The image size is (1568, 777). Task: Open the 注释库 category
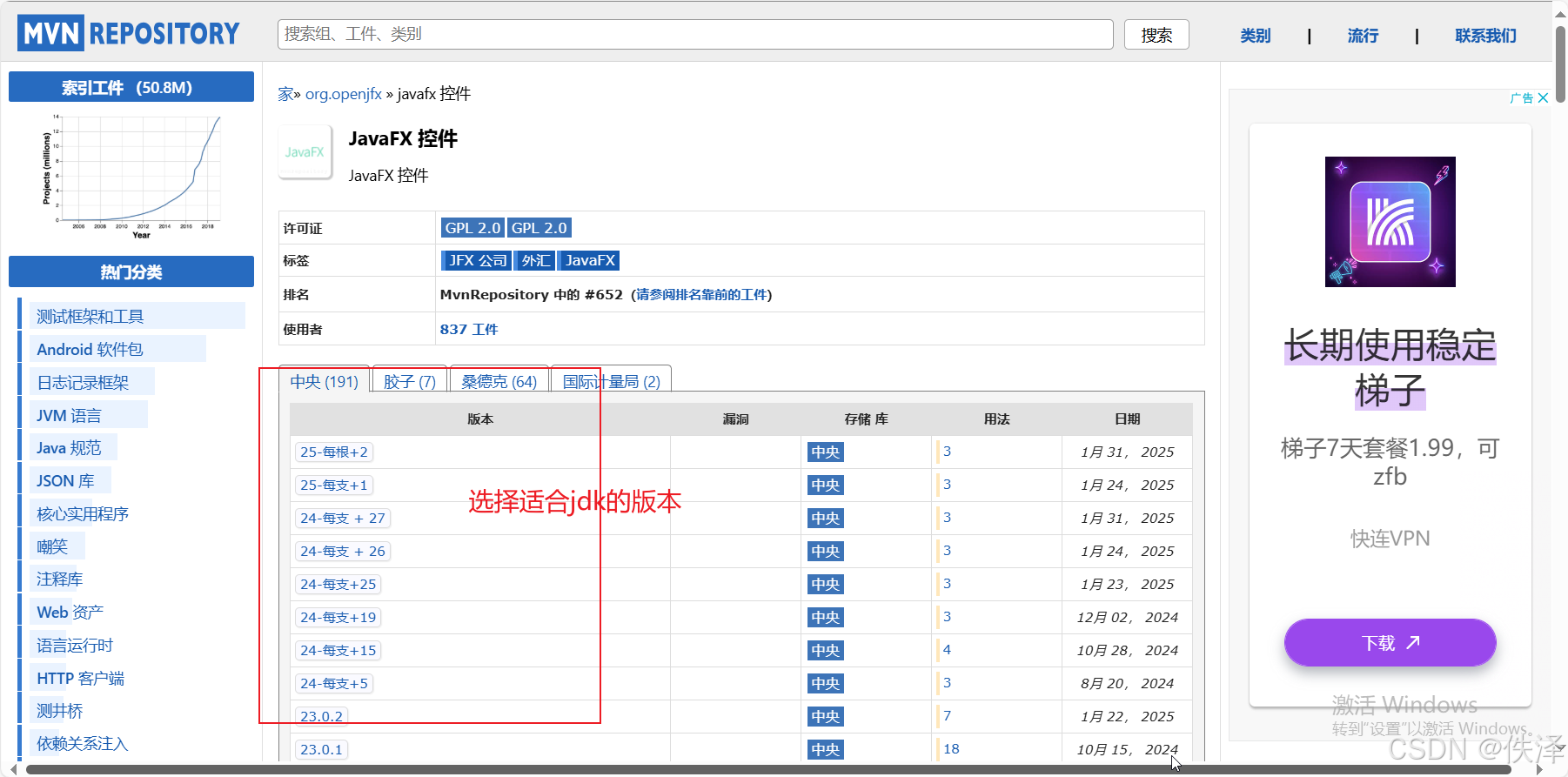tap(59, 579)
